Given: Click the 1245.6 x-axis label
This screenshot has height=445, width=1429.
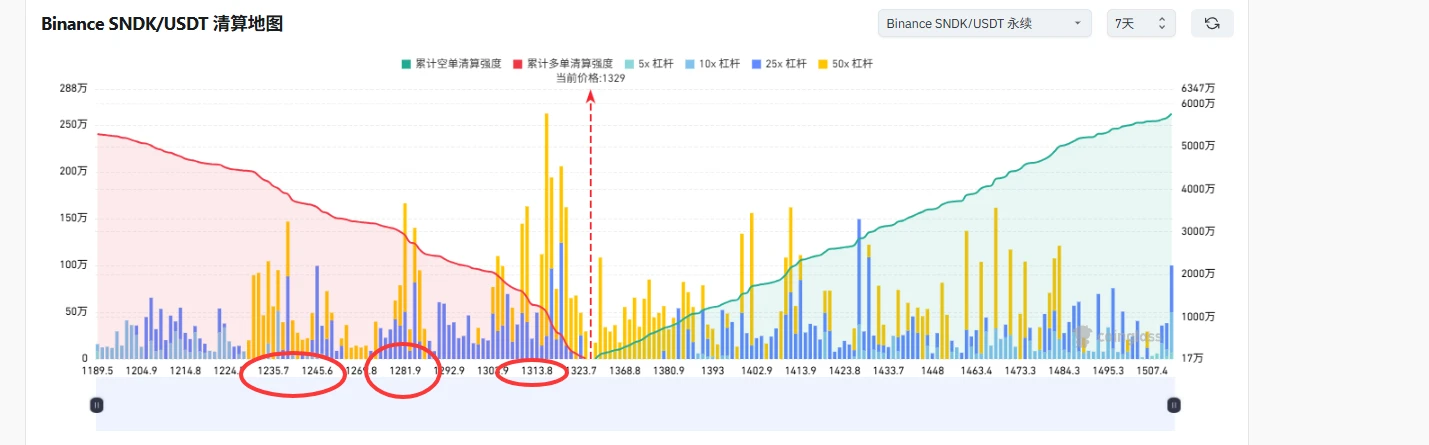Looking at the screenshot, I should (x=317, y=371).
